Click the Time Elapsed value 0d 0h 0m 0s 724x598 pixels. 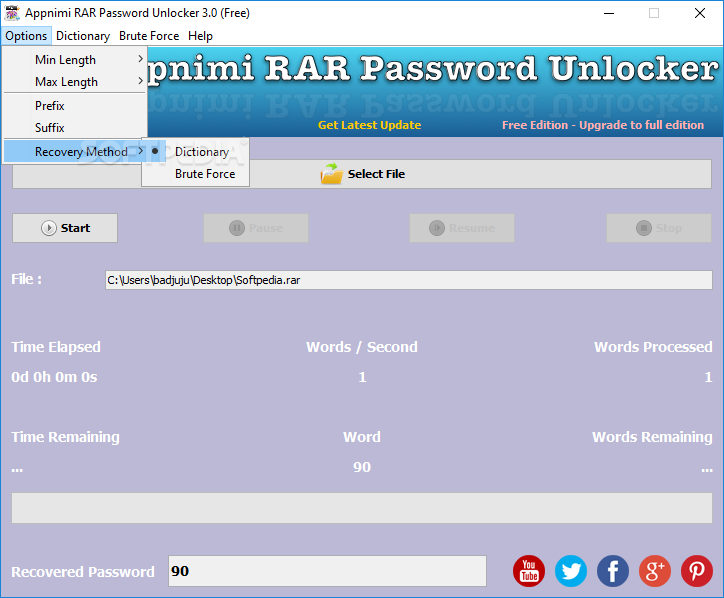(x=54, y=377)
